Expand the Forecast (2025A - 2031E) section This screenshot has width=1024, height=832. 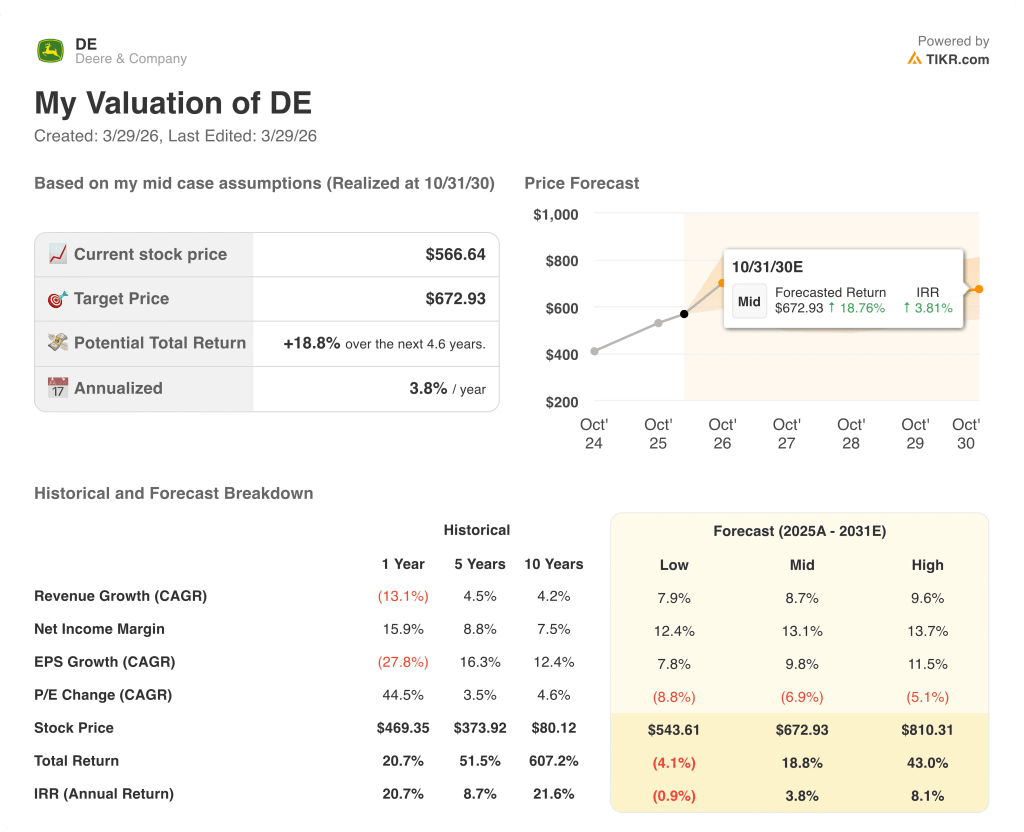tap(799, 531)
